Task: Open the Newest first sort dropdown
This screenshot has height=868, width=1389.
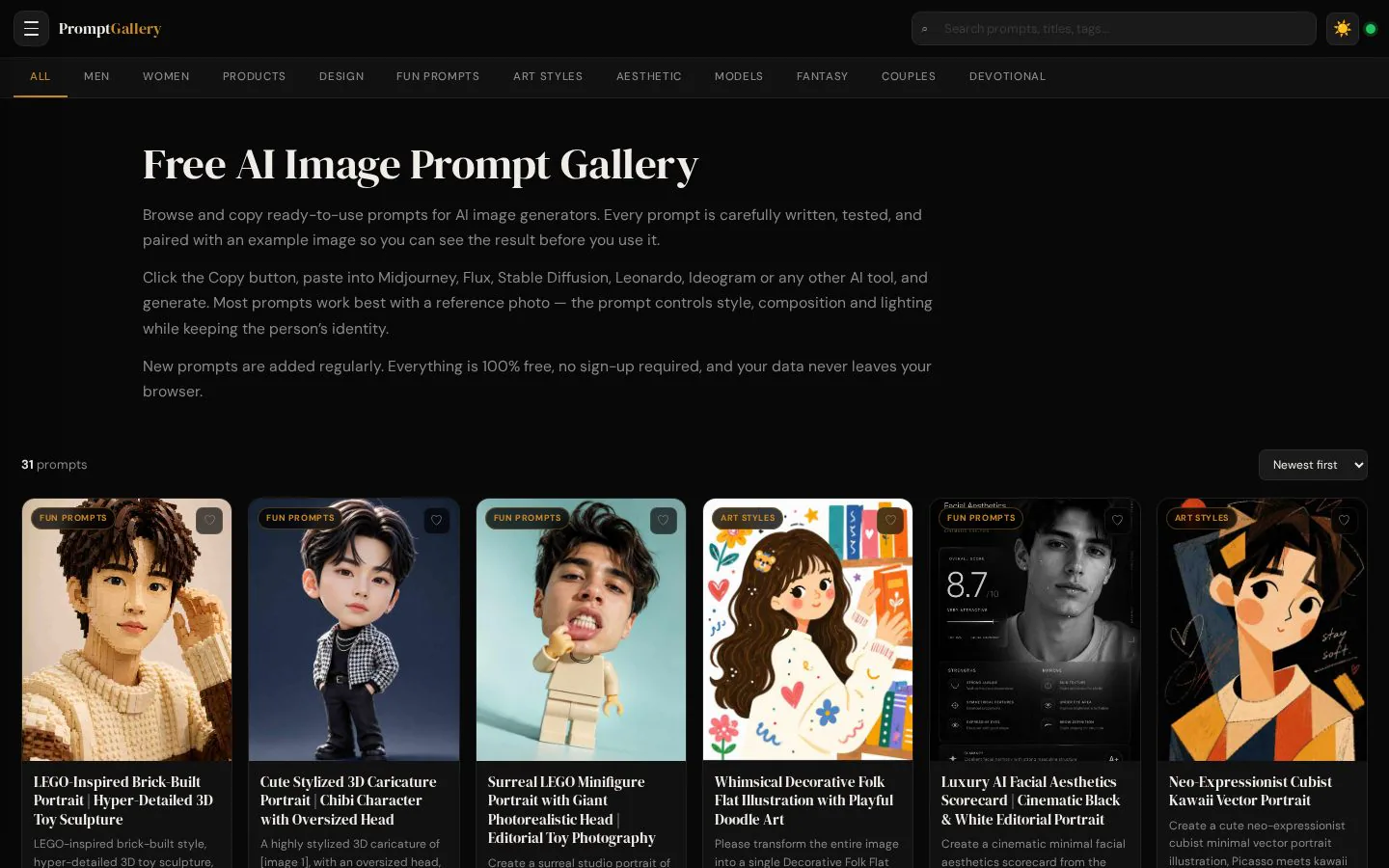Action: tap(1313, 465)
